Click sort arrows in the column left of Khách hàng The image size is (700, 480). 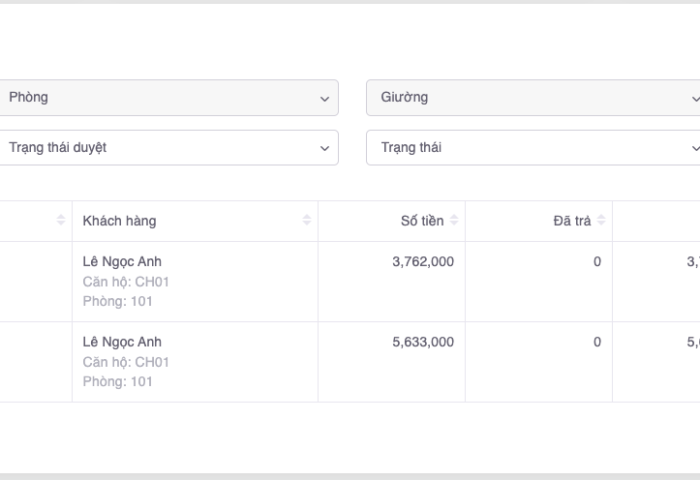point(61,220)
